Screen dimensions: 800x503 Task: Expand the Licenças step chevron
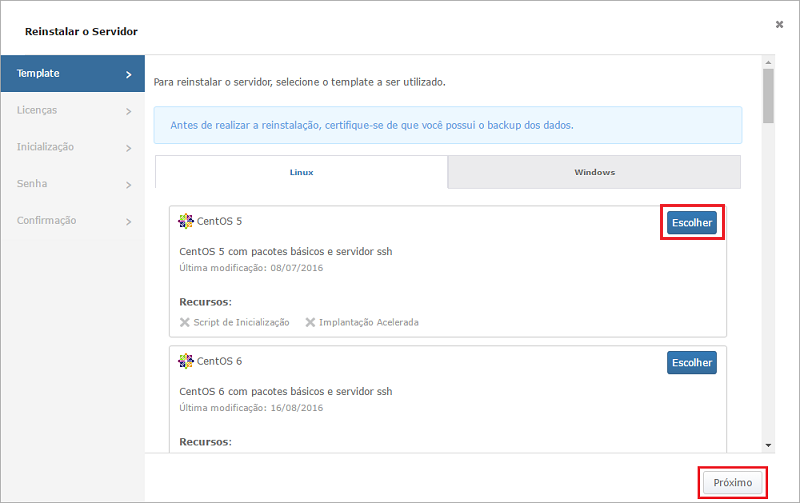pos(129,111)
